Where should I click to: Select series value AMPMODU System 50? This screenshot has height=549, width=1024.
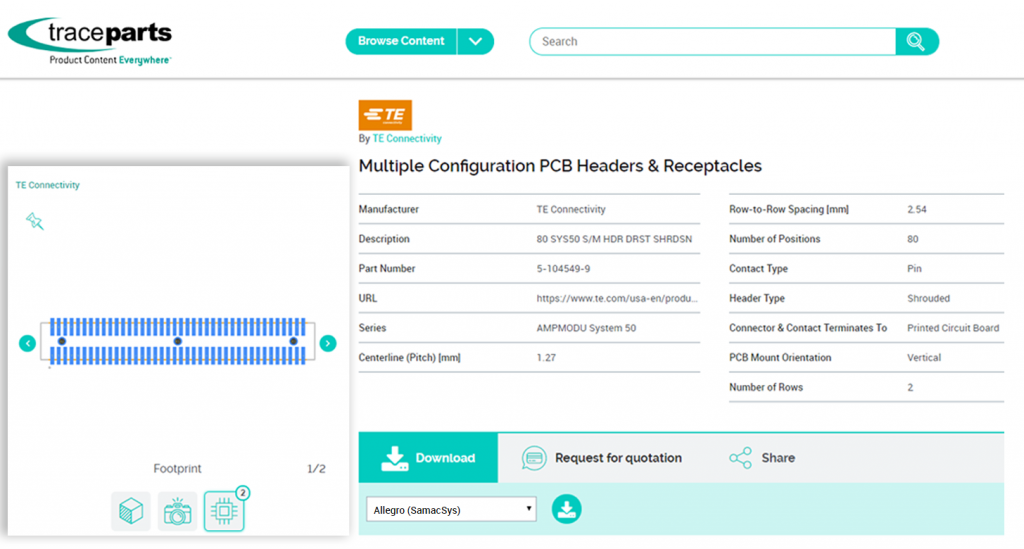point(586,328)
